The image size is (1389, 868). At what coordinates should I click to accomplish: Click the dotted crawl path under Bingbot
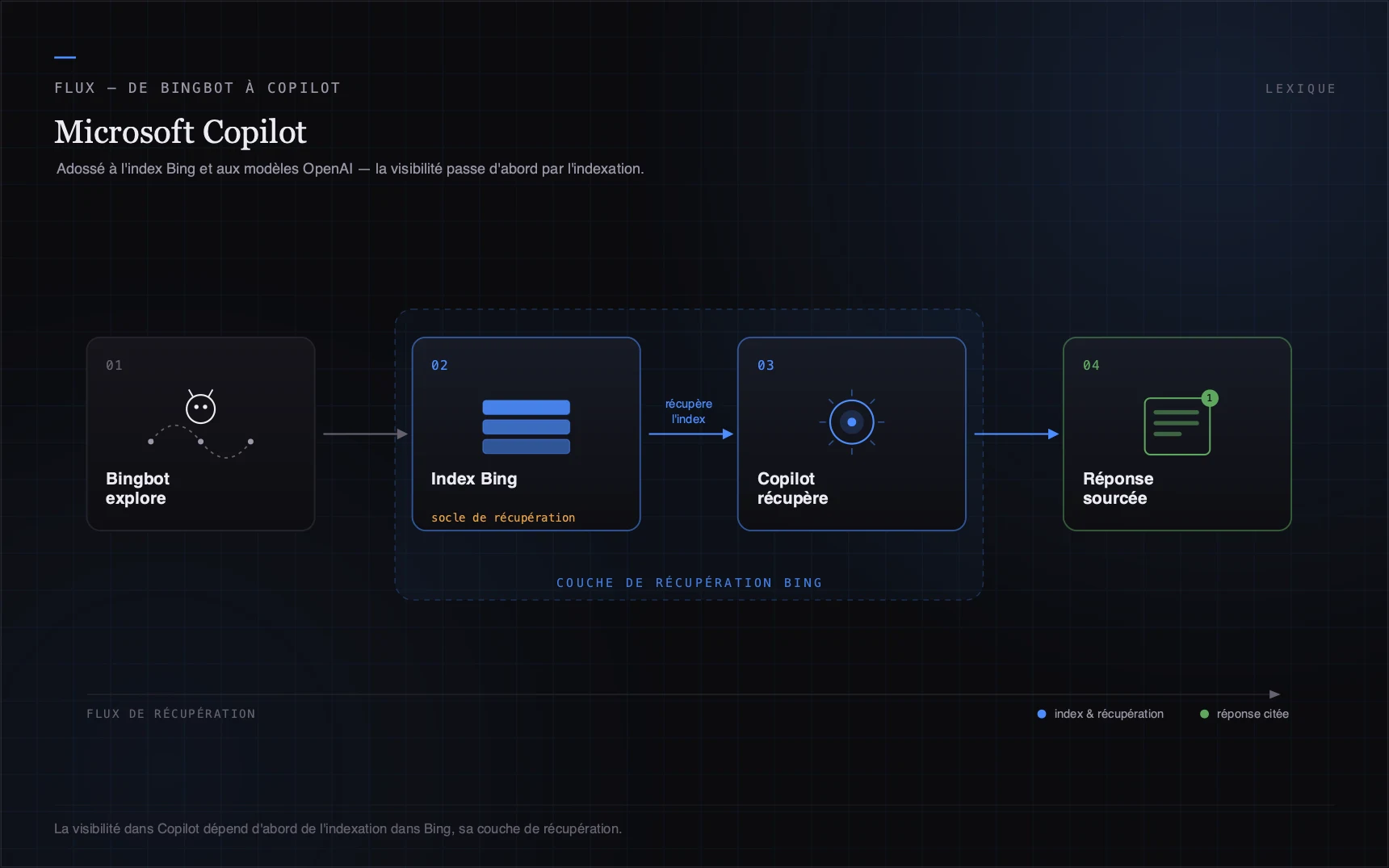tap(200, 442)
